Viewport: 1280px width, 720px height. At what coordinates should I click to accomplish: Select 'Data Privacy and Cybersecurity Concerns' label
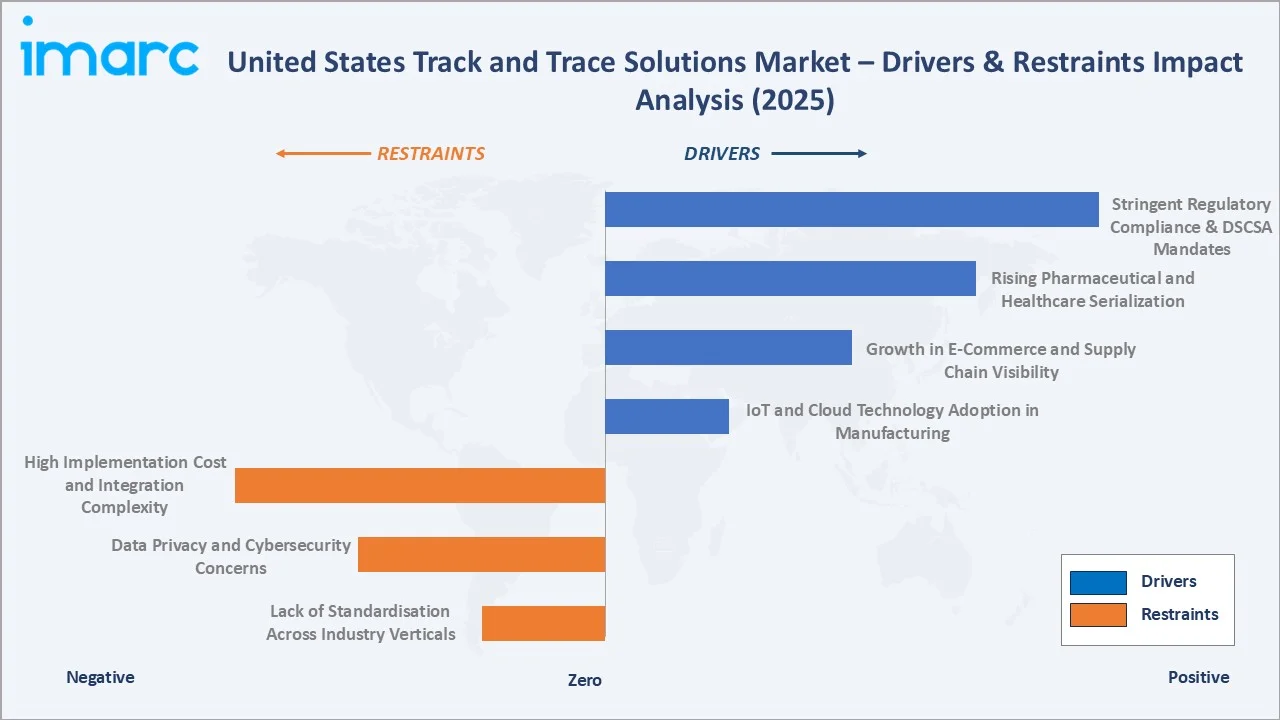[x=231, y=557]
